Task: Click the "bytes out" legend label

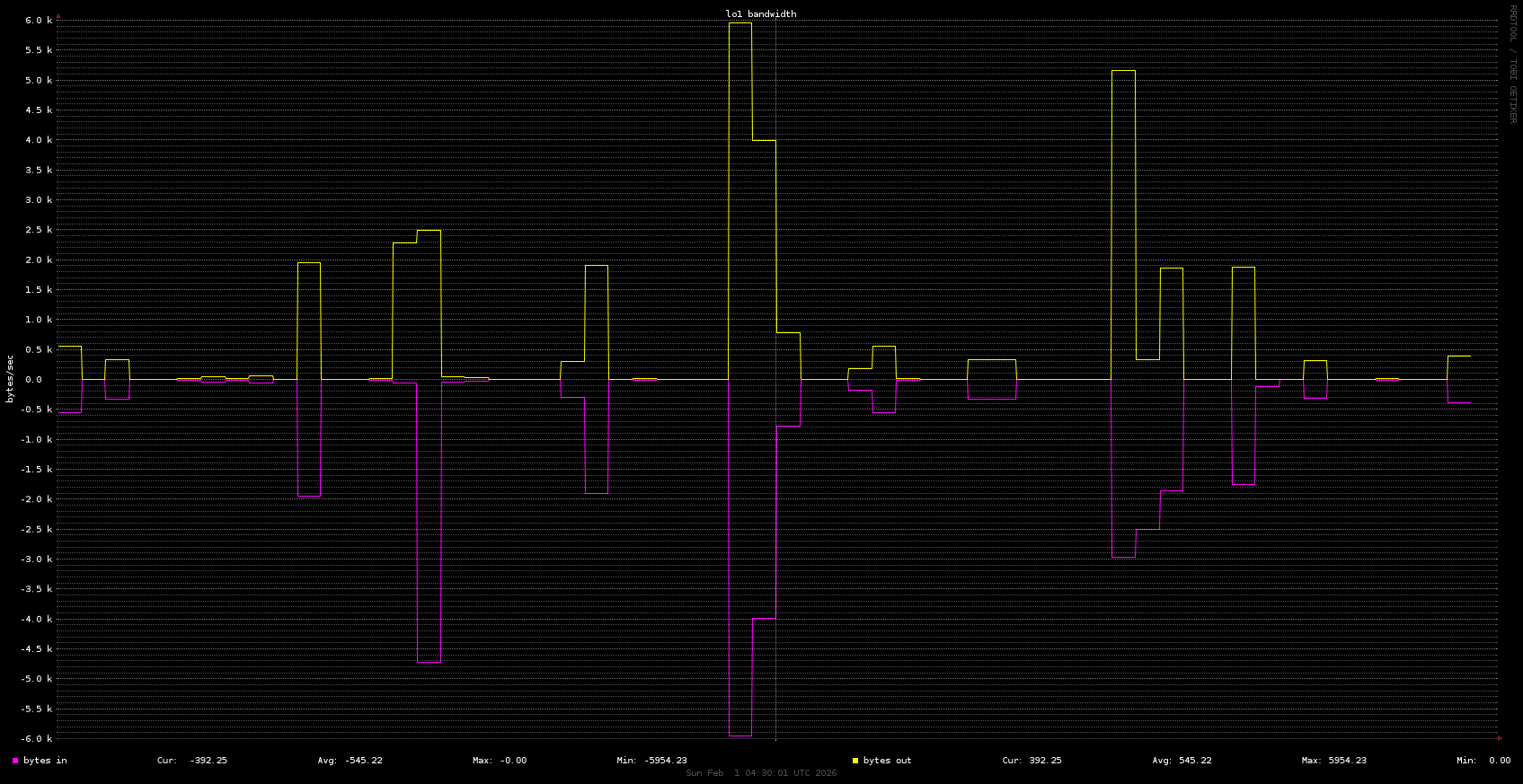Action: [887, 761]
